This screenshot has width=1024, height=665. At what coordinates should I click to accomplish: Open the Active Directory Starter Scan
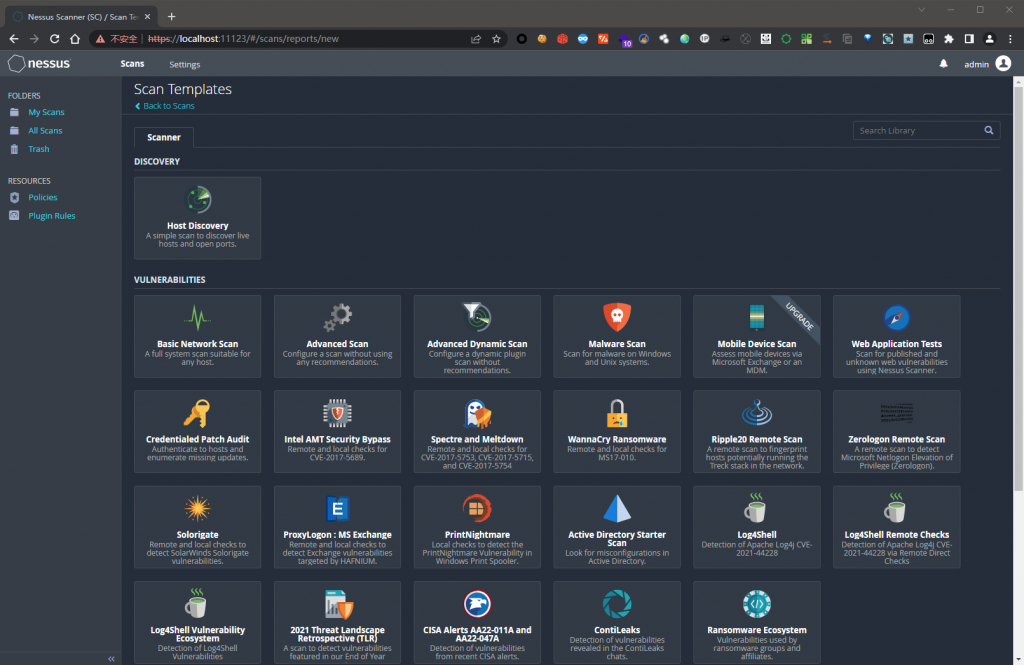(x=617, y=526)
